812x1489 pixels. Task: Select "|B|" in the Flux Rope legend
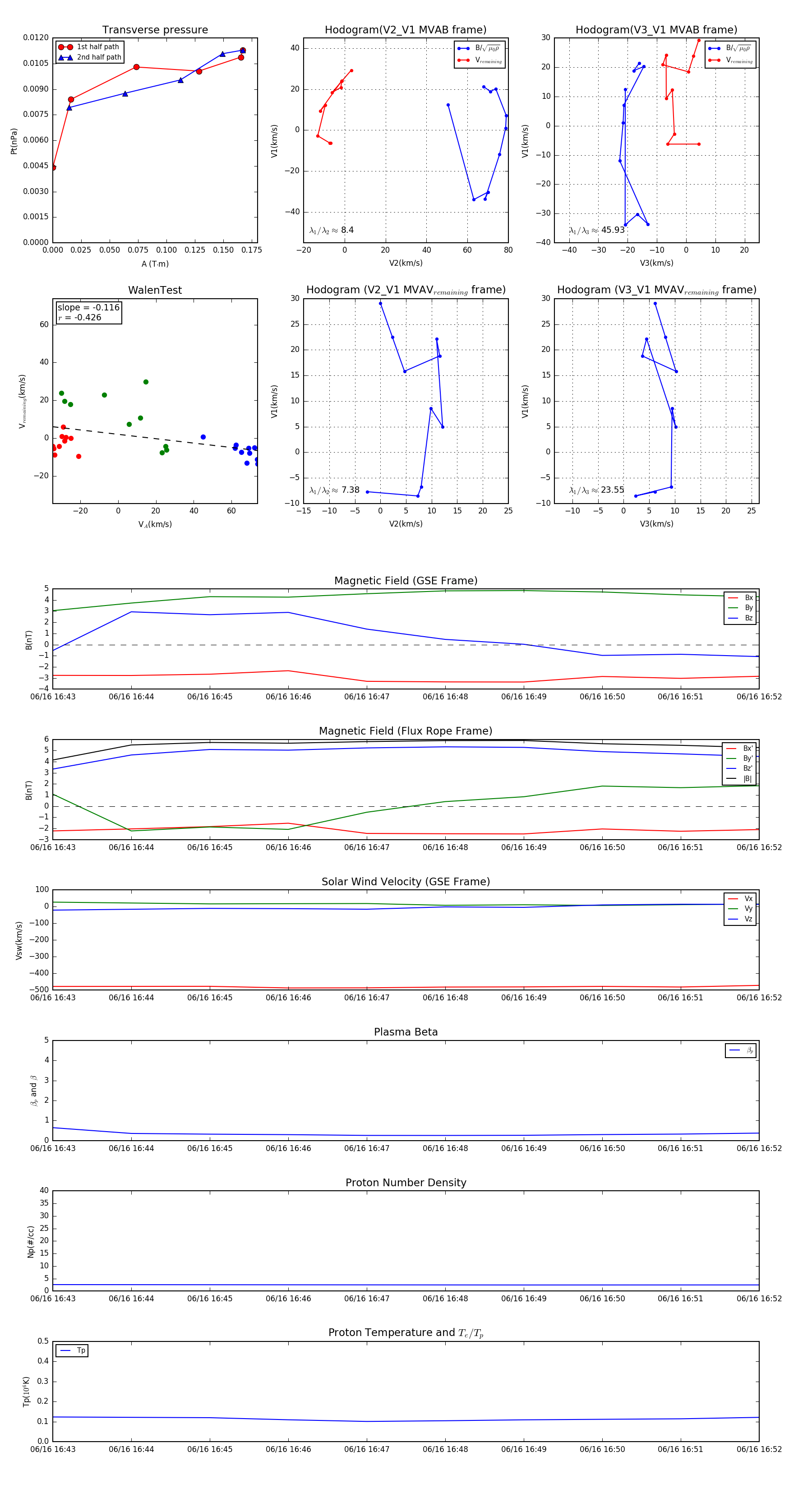click(740, 779)
